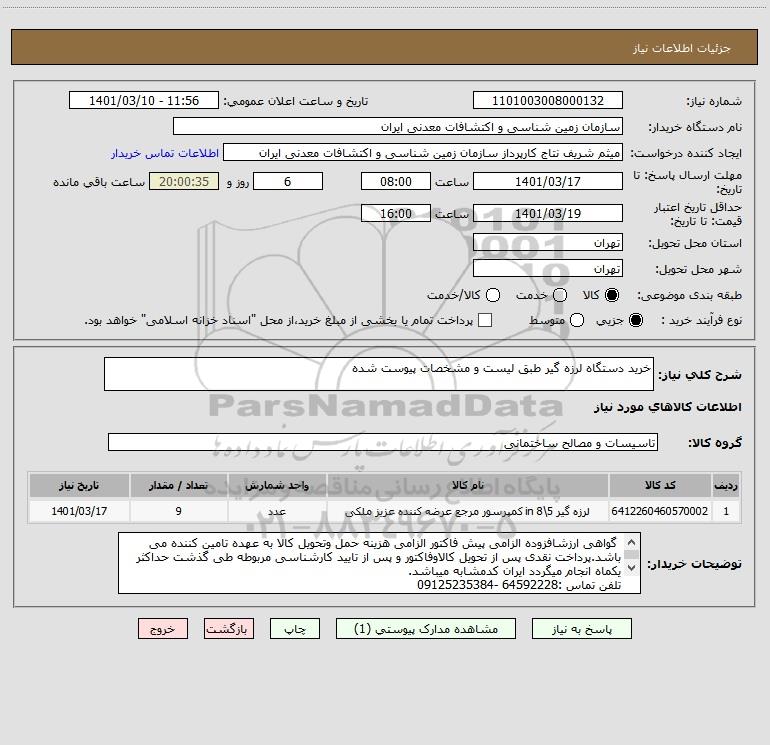Click the تعداد / مقدار column header
The height and width of the screenshot is (745, 770).
[178, 485]
